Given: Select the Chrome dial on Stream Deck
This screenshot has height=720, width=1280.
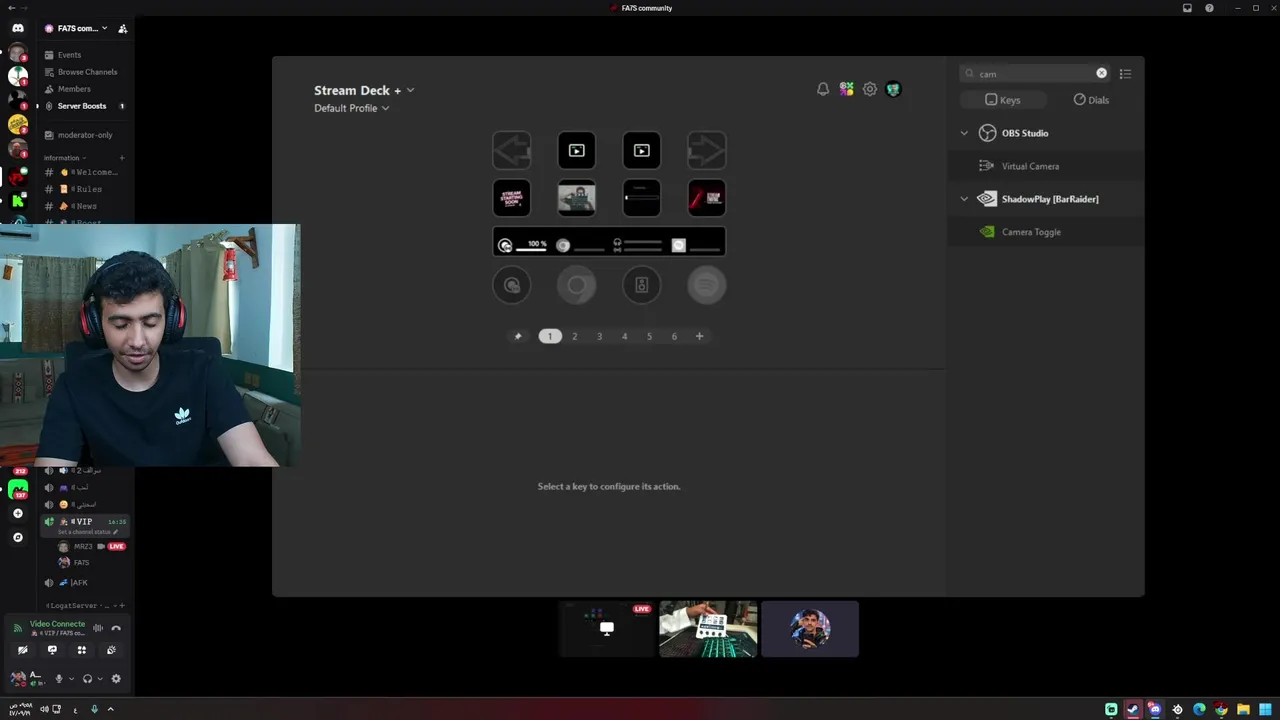Looking at the screenshot, I should point(577,285).
